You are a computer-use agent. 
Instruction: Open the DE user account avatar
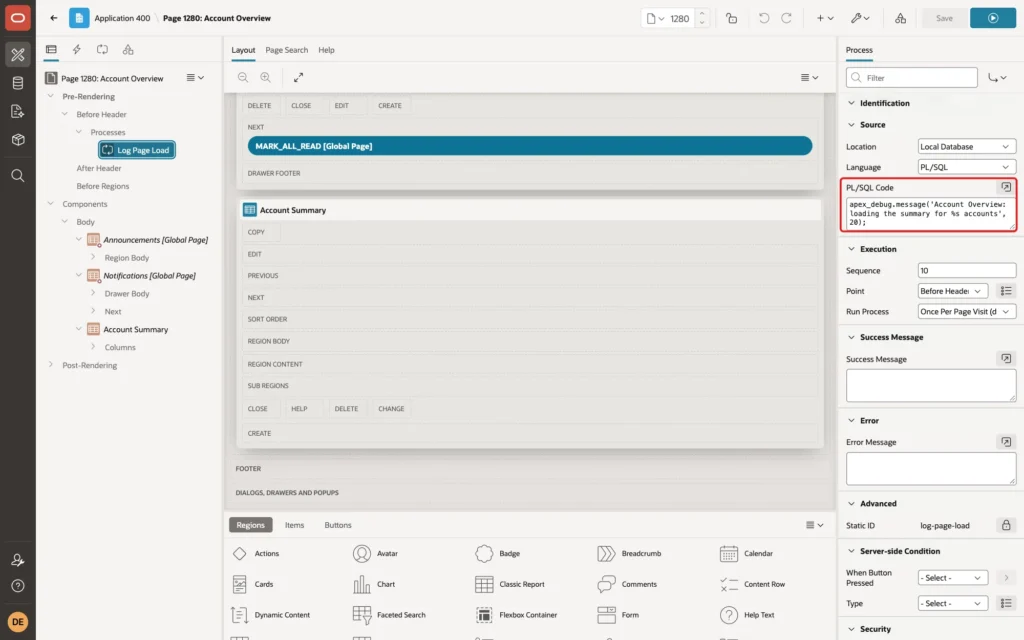coord(18,622)
